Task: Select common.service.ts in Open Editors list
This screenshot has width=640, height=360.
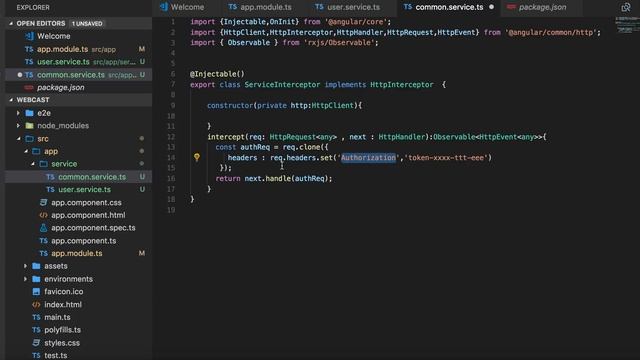Action: pyautogui.click(x=78, y=75)
